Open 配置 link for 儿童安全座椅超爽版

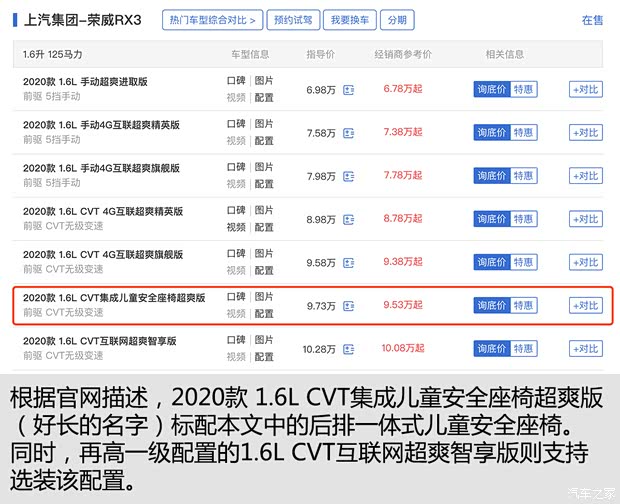tap(264, 313)
